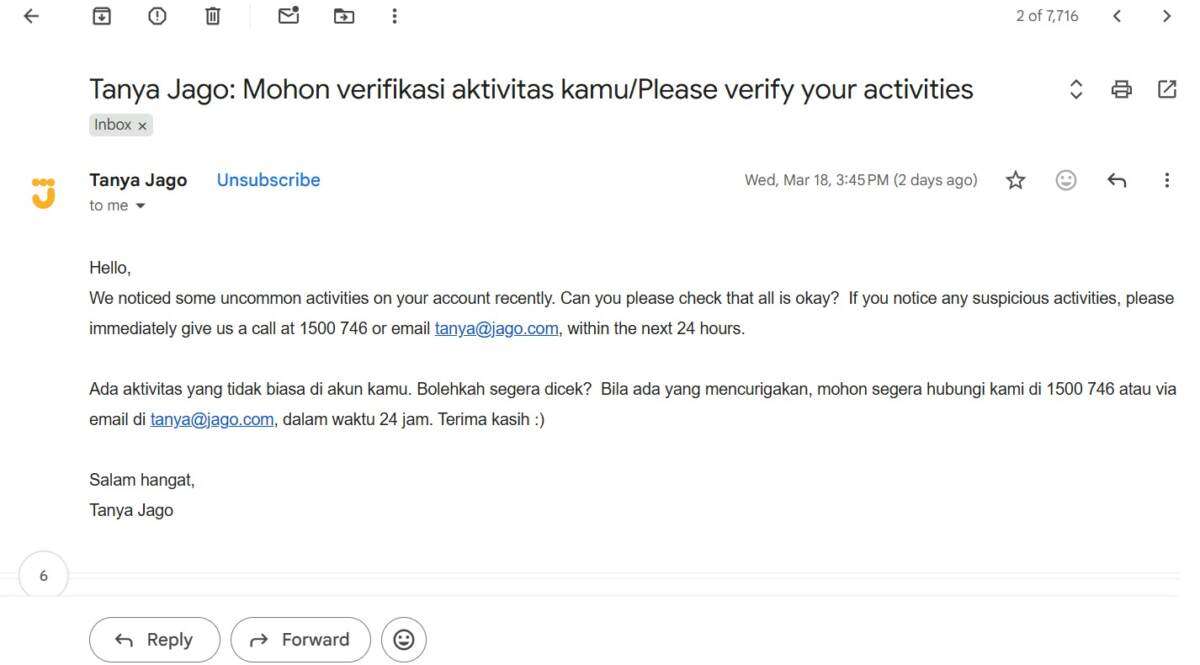Expand or collapse all messages
This screenshot has width=1200, height=665.
coord(1076,89)
